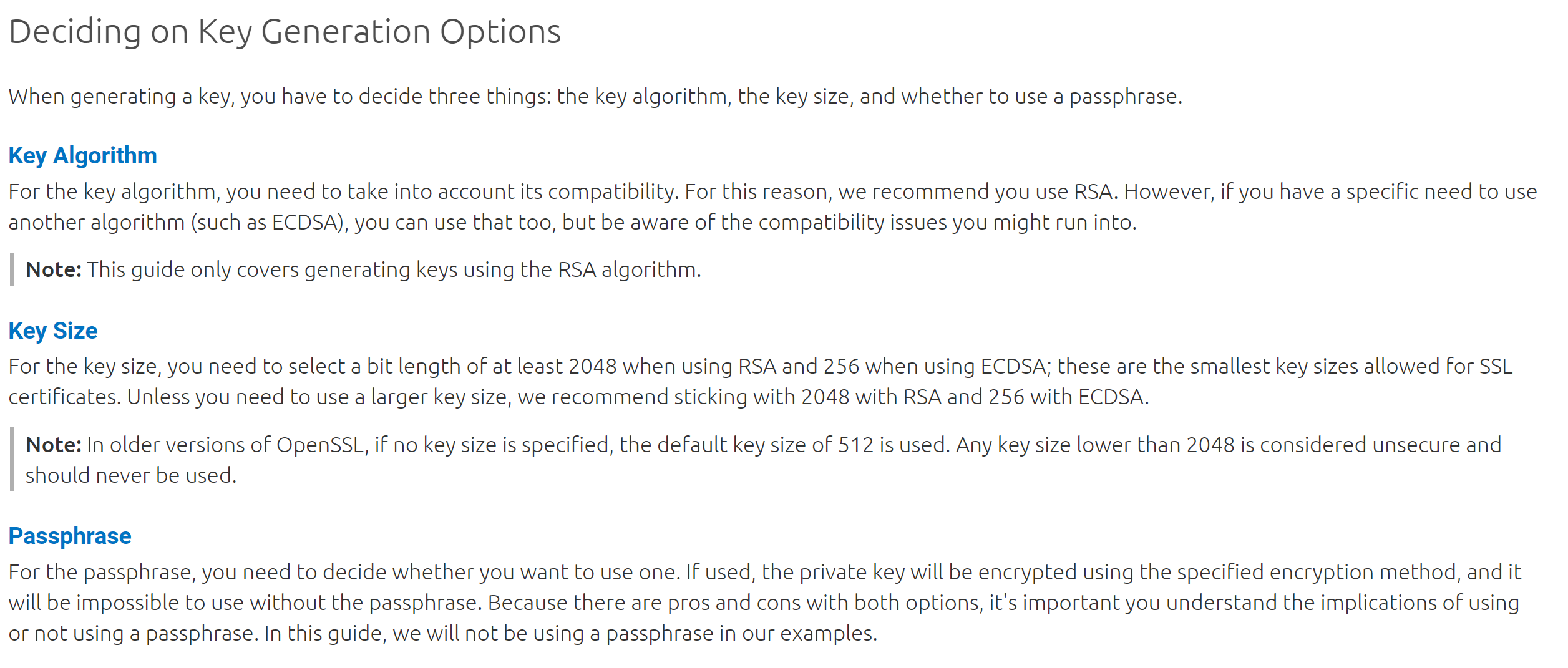1568x668 pixels.
Task: Click the Passphrase heading link
Action: (70, 536)
